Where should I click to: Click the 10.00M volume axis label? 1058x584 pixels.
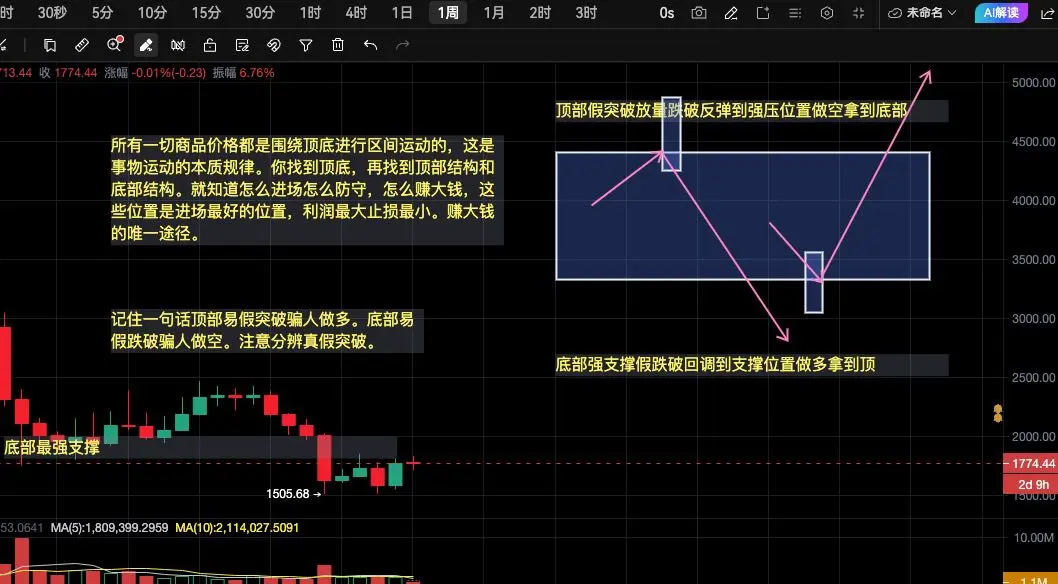tap(1033, 537)
